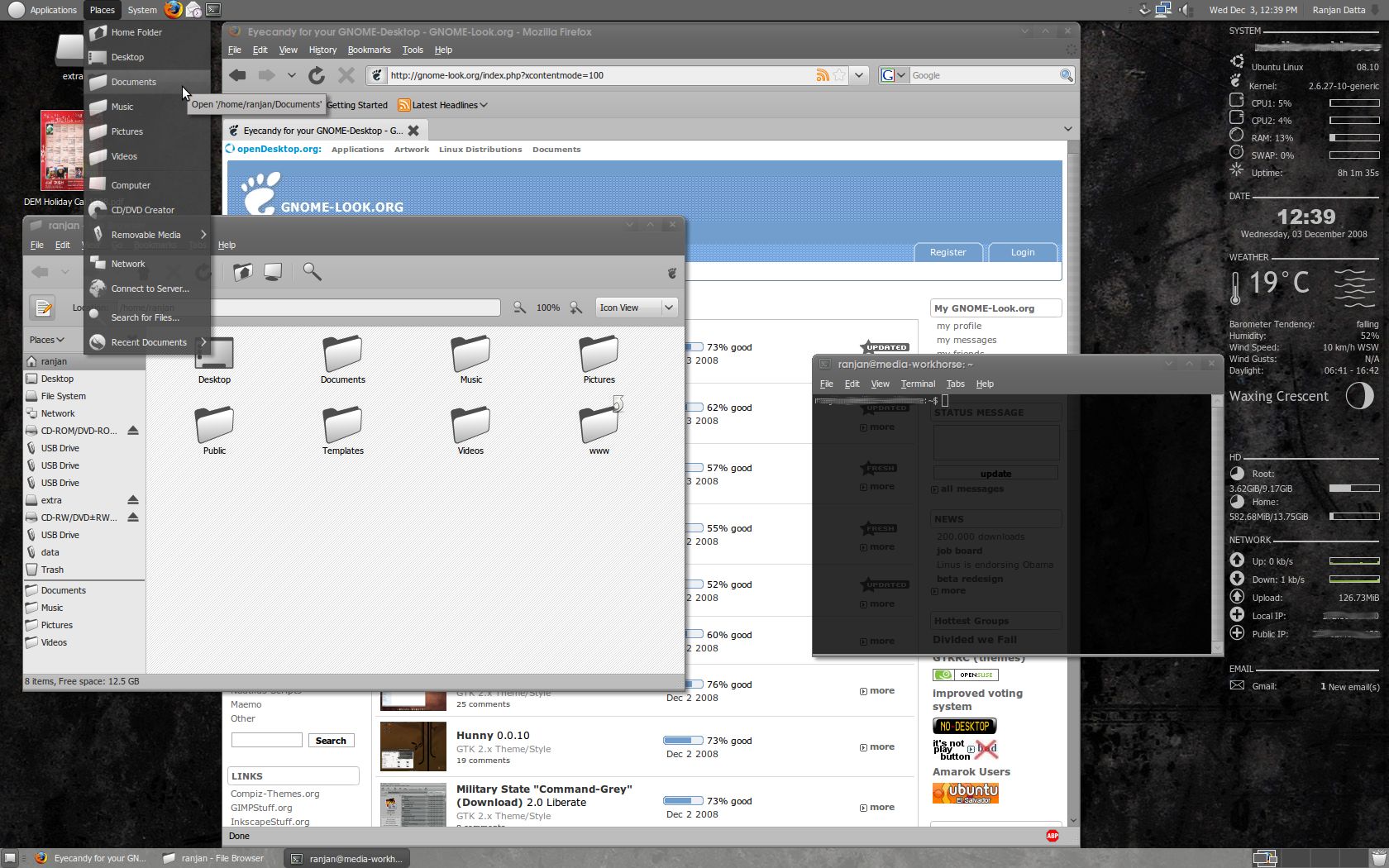Click Linux Distributions on openDesktop bar
1389x868 pixels.
[x=480, y=150]
